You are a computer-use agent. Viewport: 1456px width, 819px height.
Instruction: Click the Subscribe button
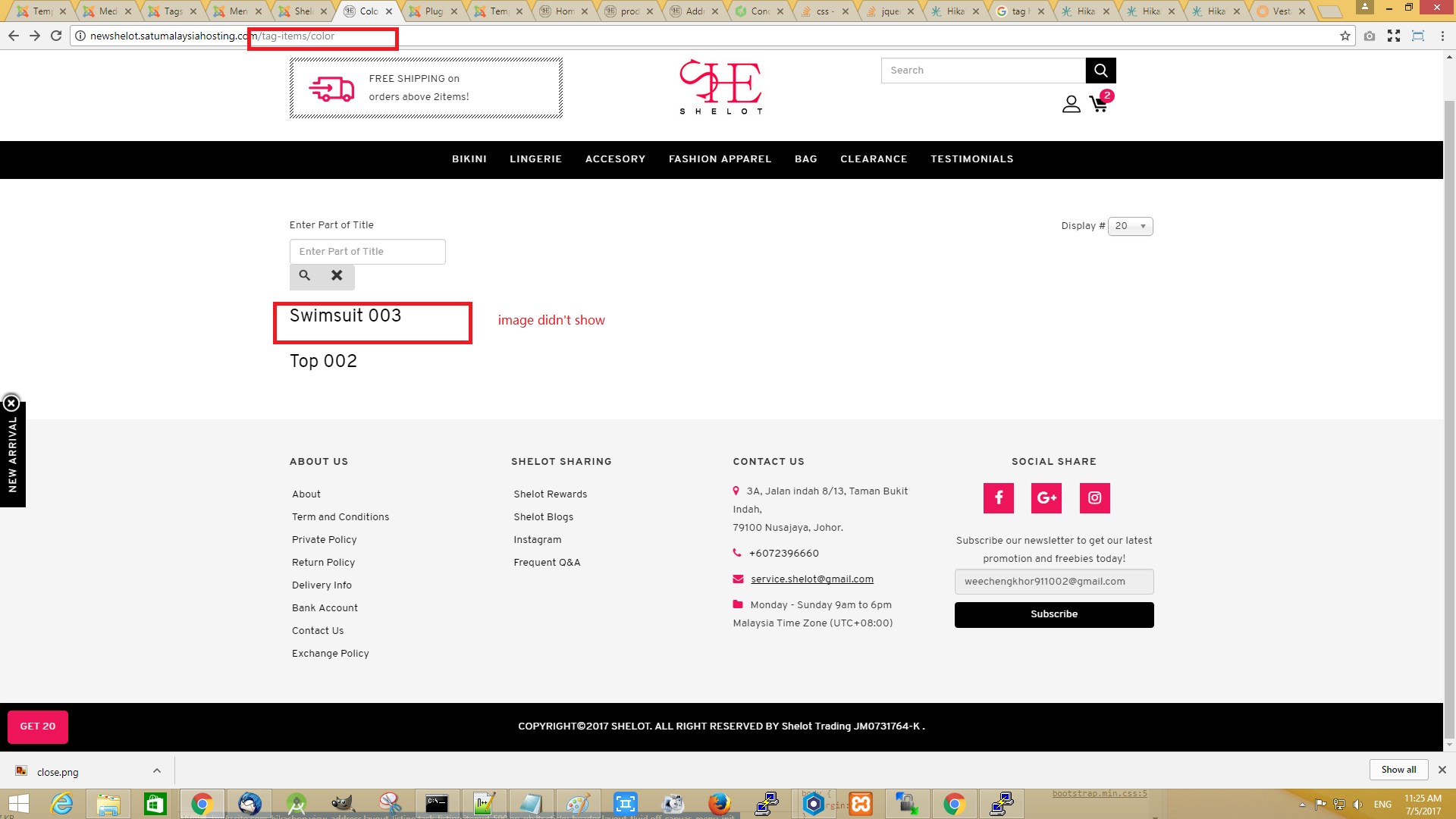1054,614
